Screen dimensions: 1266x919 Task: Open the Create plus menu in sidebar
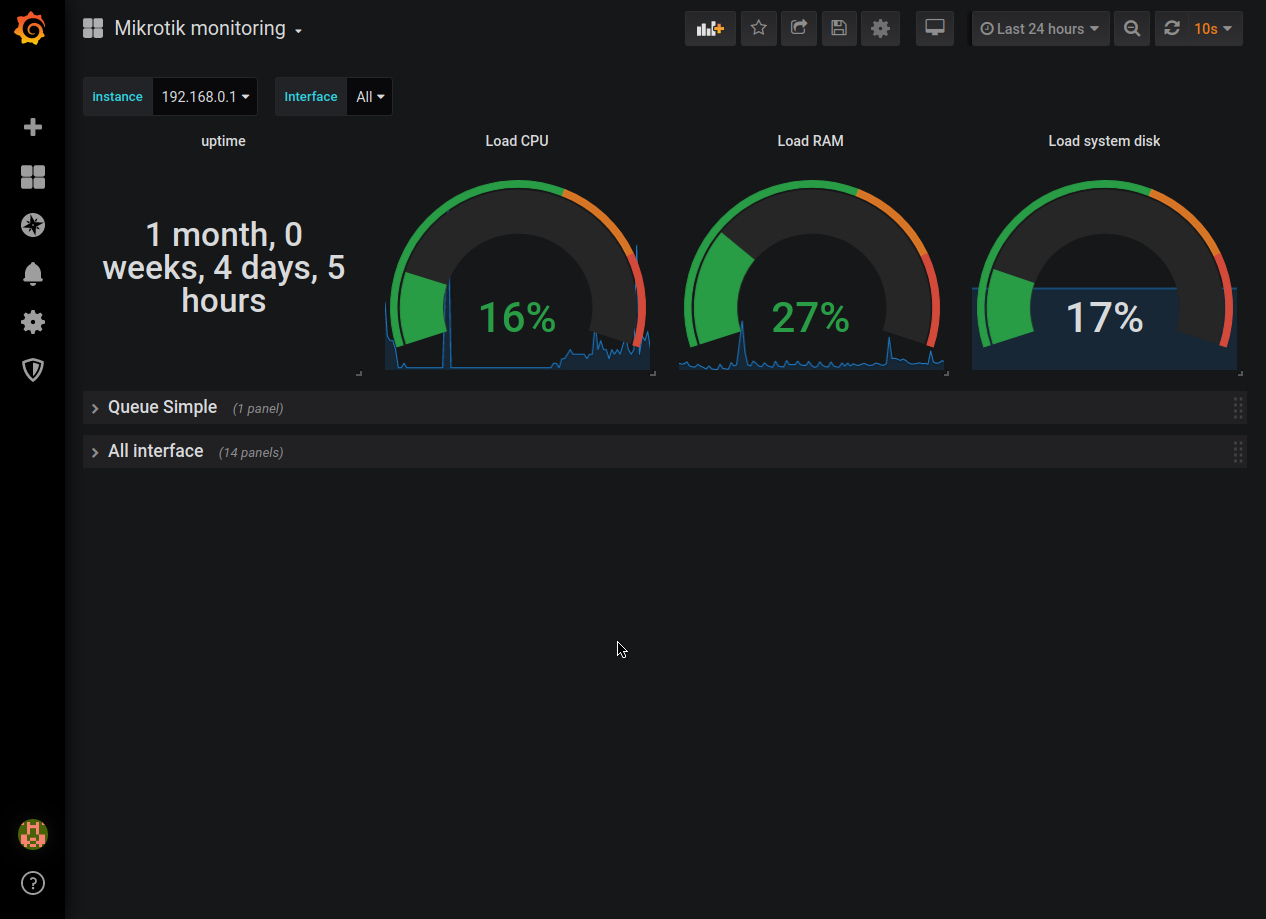[x=33, y=127]
